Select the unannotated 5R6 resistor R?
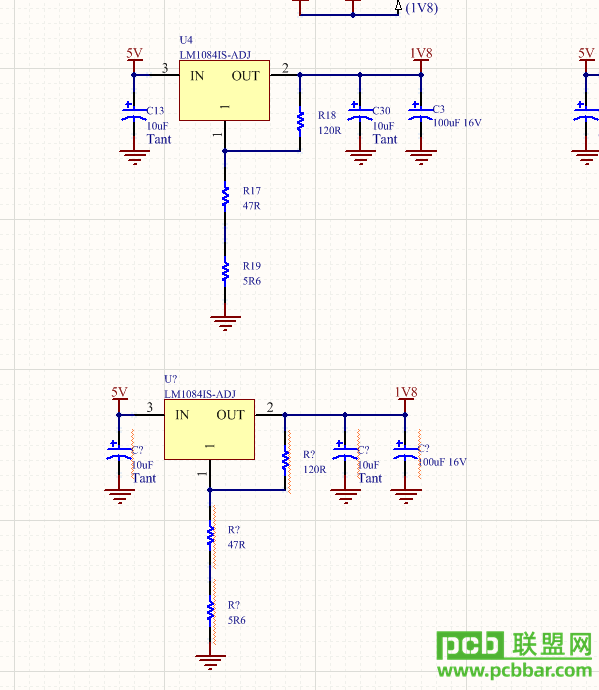This screenshot has width=599, height=690. 210,611
